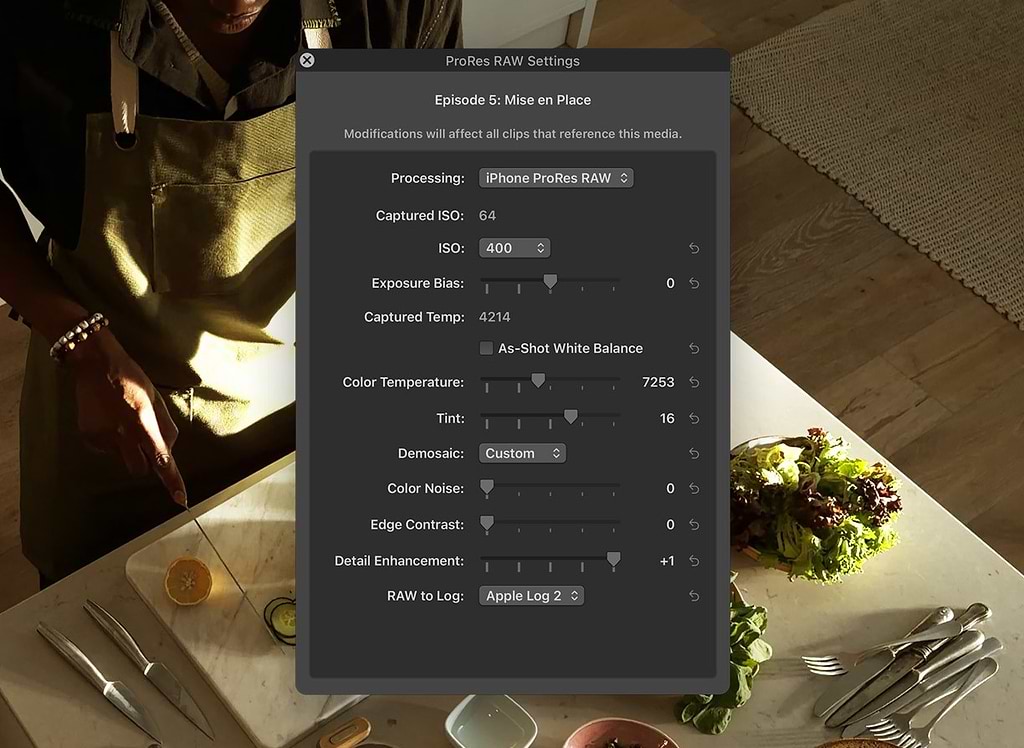
Task: Reset Edge Contrast with its arrow icon
Action: (x=694, y=524)
